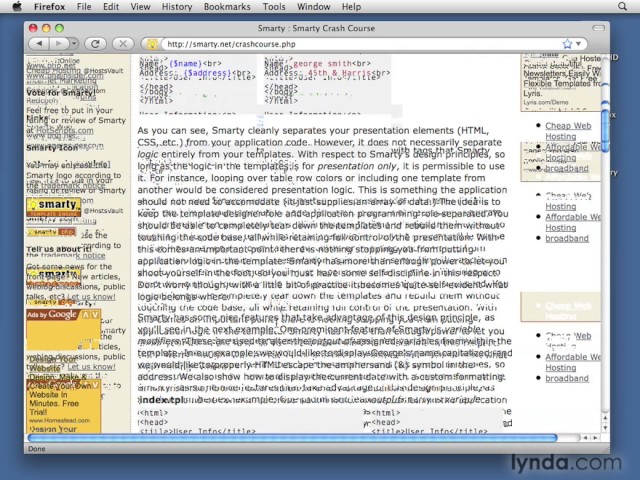
Task: Go back to previous page
Action: (x=39, y=43)
